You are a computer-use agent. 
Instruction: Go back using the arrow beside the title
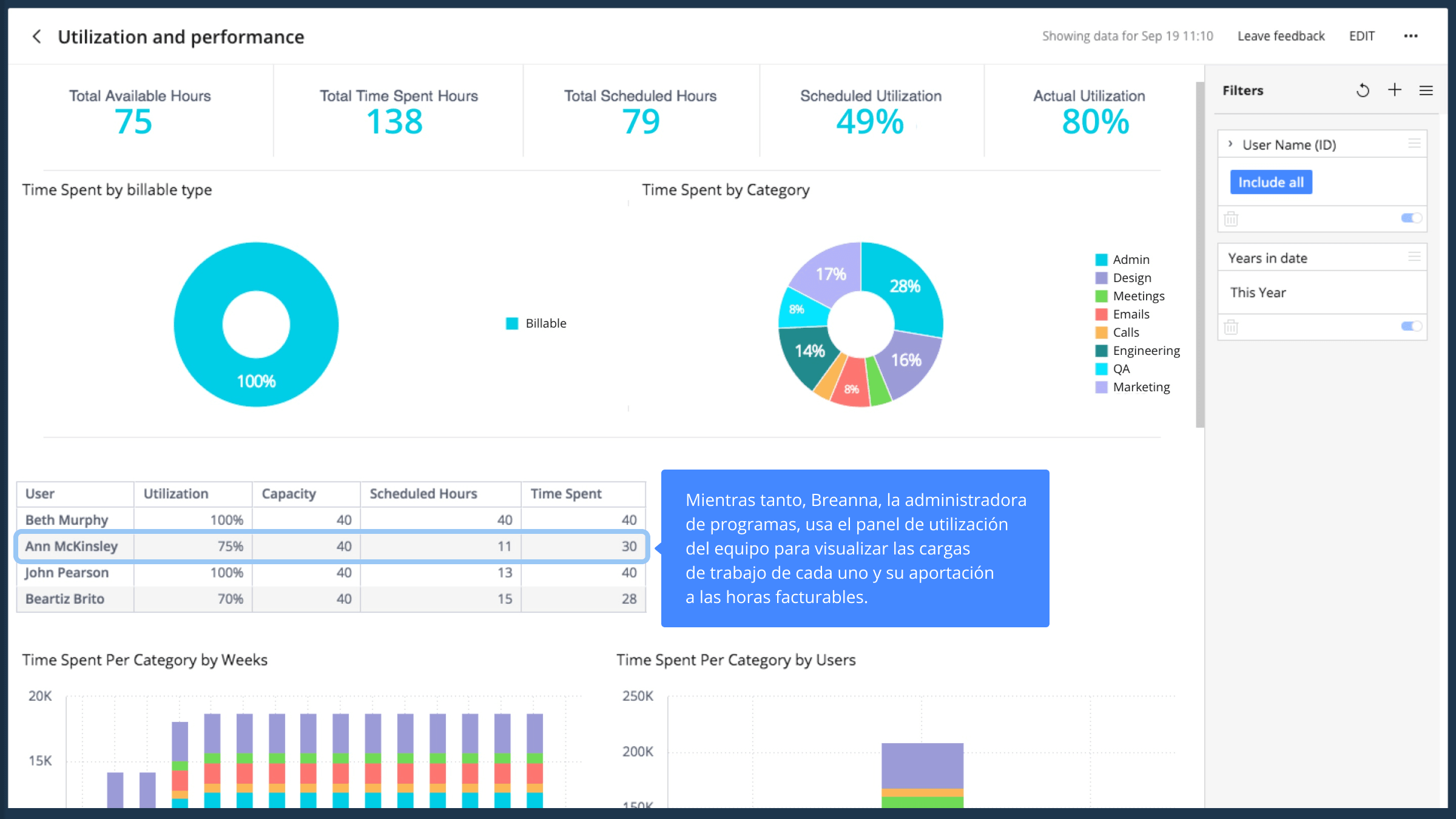pos(37,36)
